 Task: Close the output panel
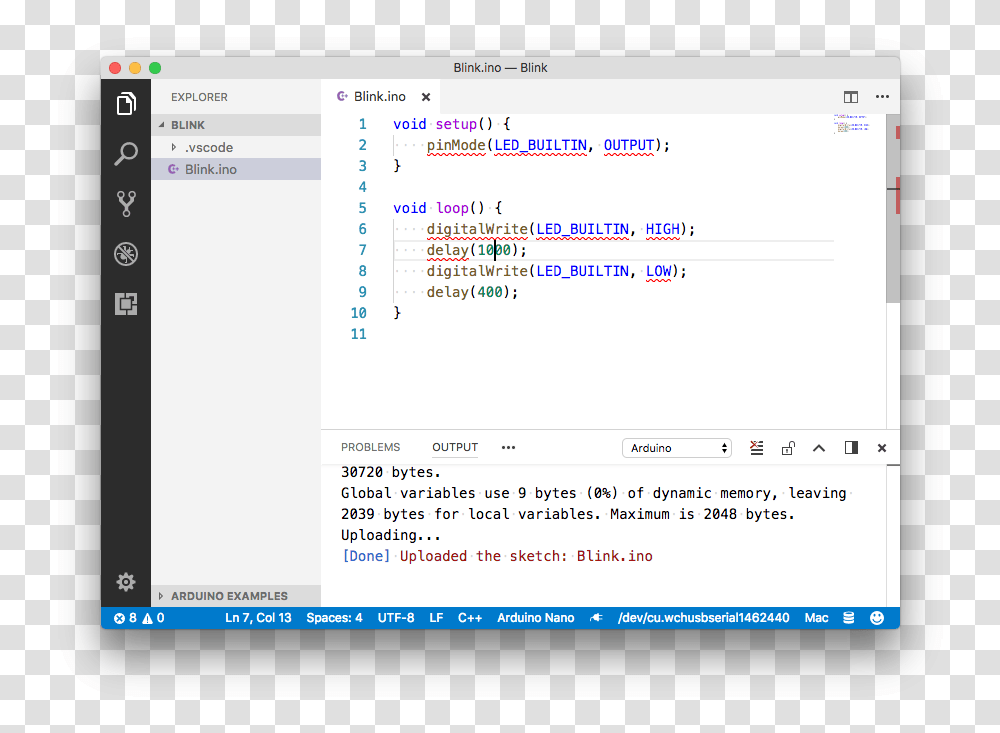[x=882, y=448]
